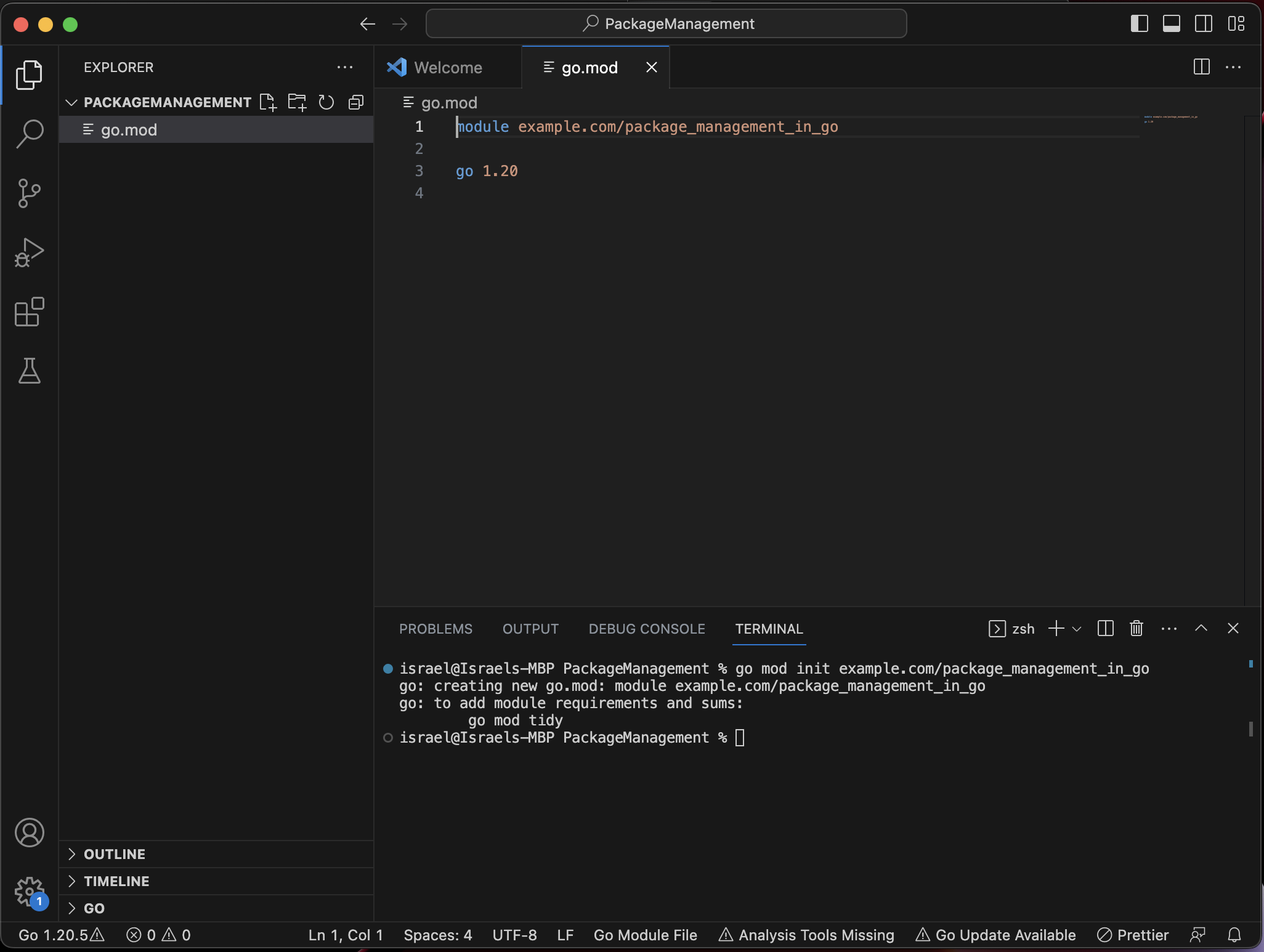1264x952 pixels.
Task: Open the Extensions view
Action: coord(29,312)
